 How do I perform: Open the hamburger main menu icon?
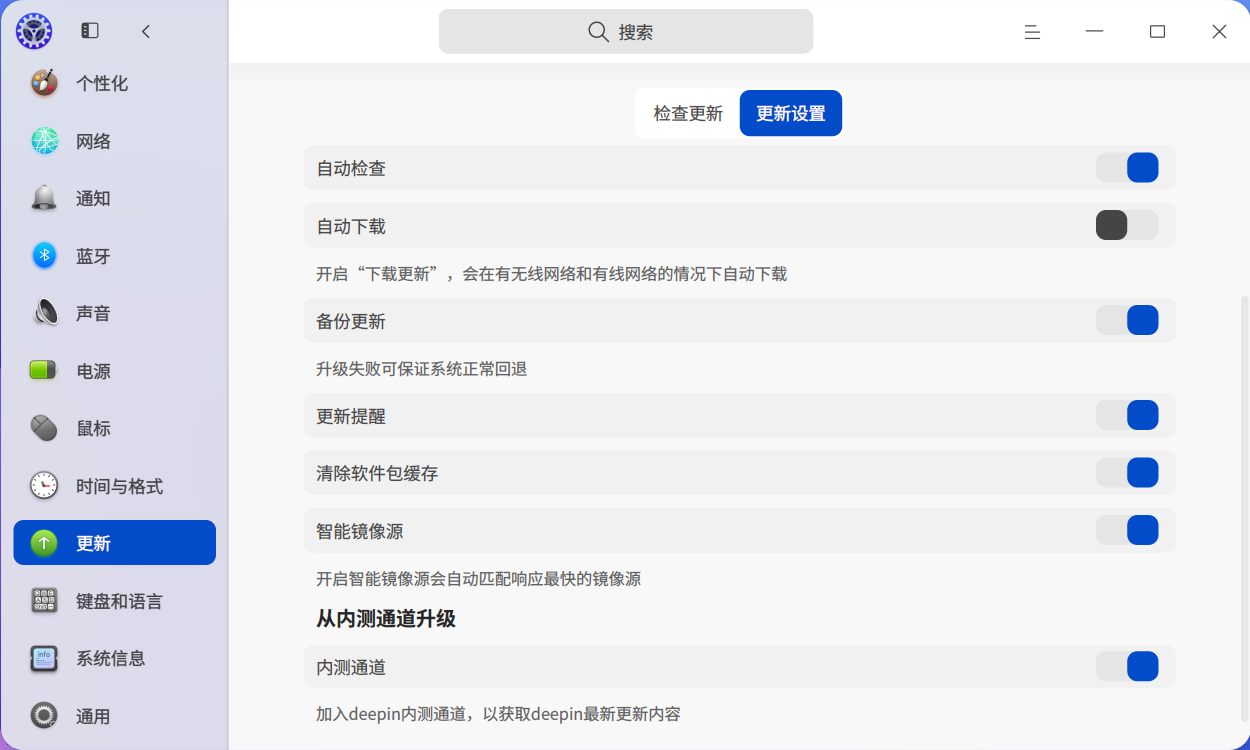point(1033,32)
